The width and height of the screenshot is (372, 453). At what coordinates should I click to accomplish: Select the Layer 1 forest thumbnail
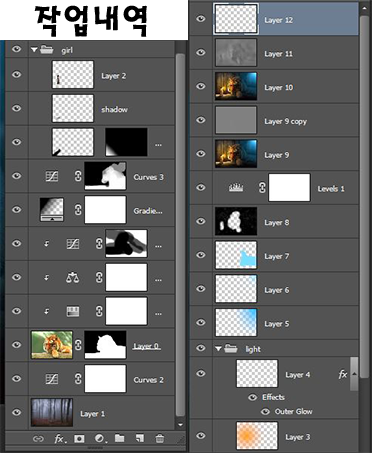[52, 412]
